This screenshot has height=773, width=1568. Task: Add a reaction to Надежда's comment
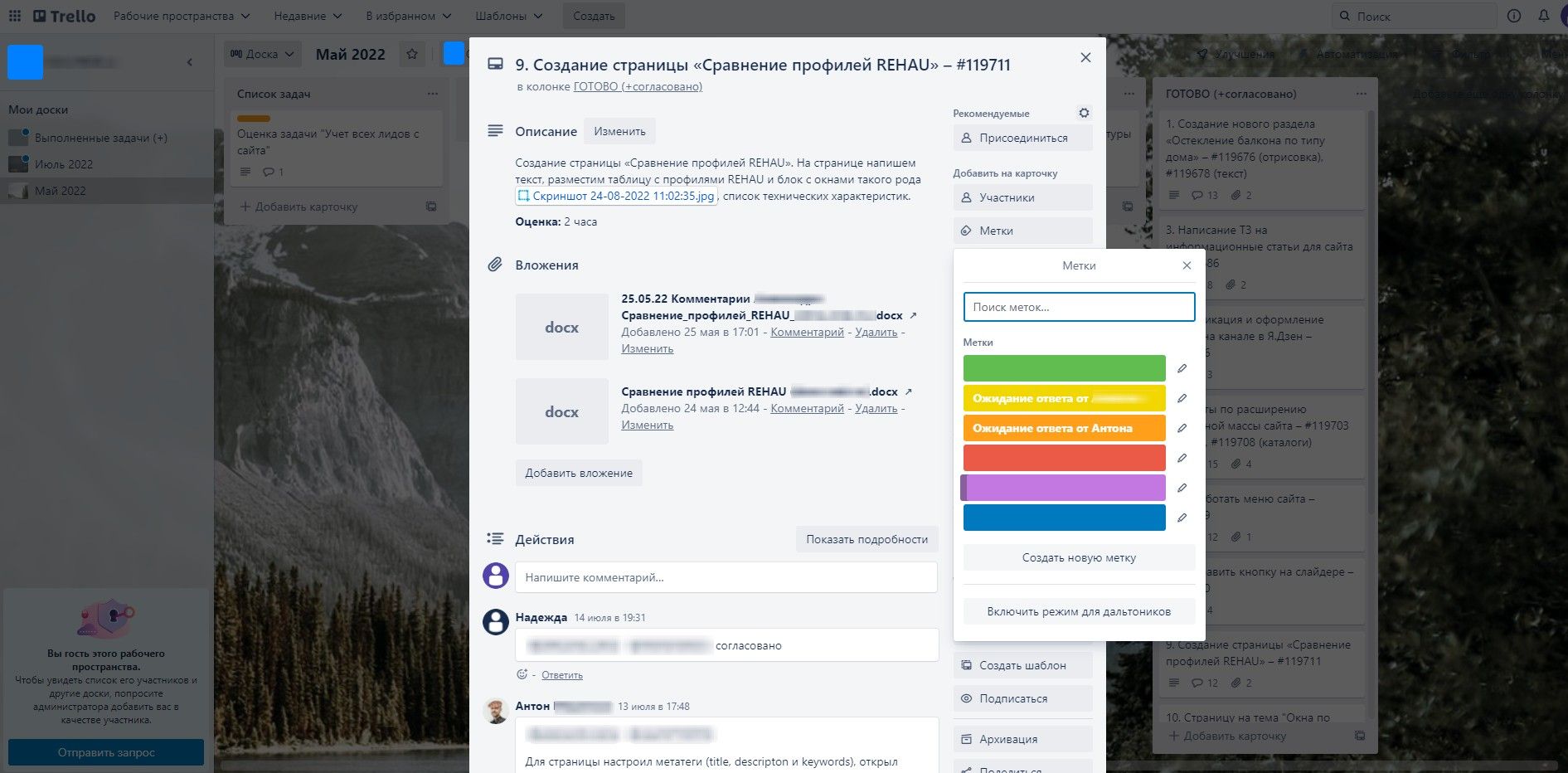(x=522, y=674)
